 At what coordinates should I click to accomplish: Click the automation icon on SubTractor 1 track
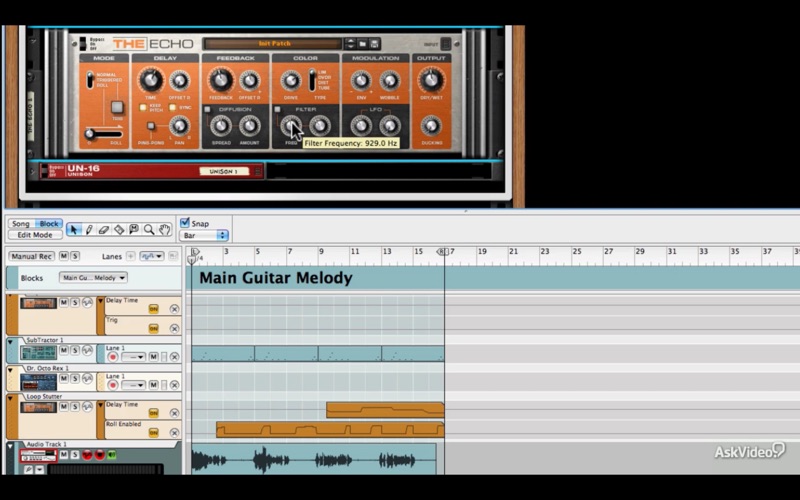[x=87, y=351]
